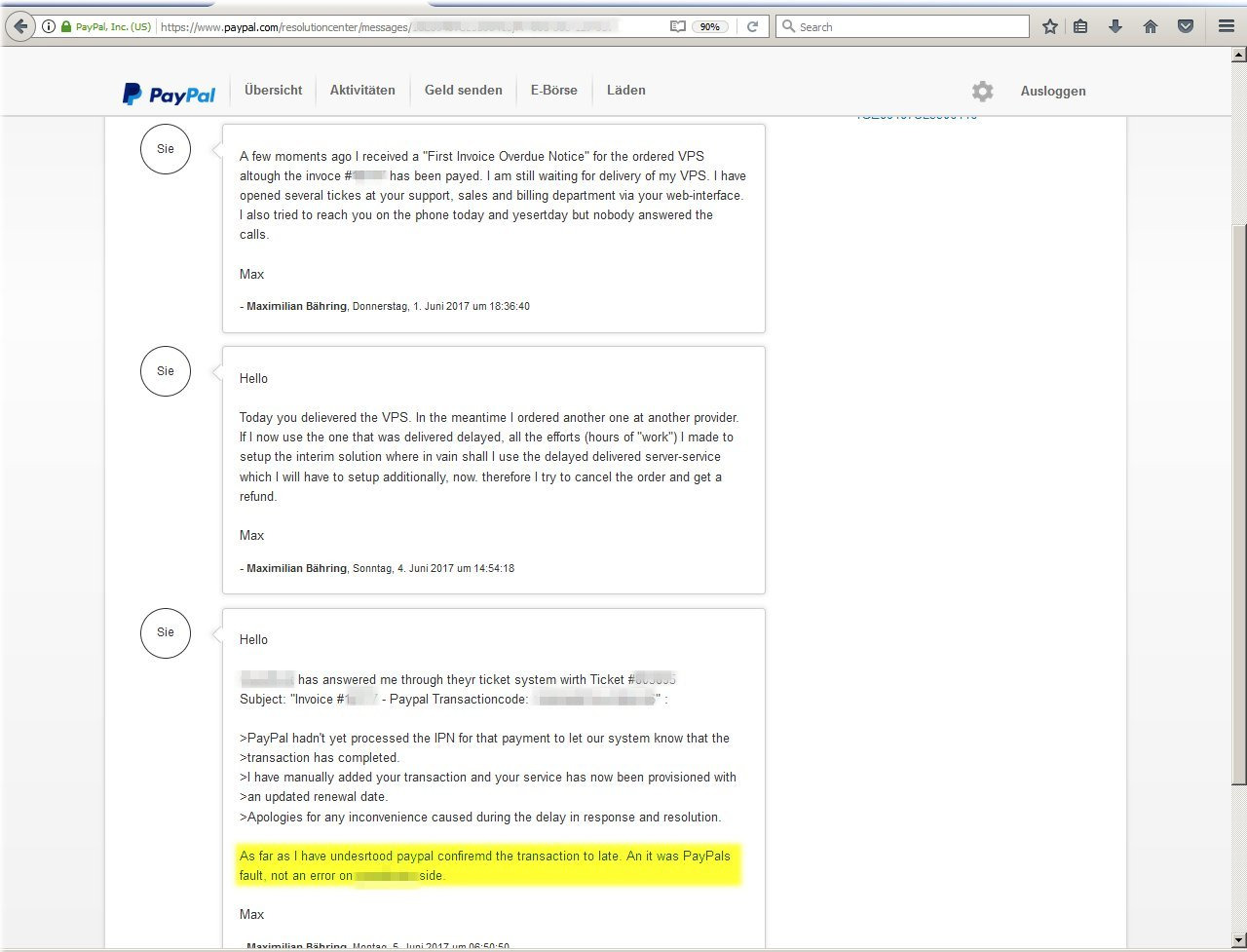Screen dimensions: 1247x952
Task: Reload the page with the refresh icon
Action: 752,27
